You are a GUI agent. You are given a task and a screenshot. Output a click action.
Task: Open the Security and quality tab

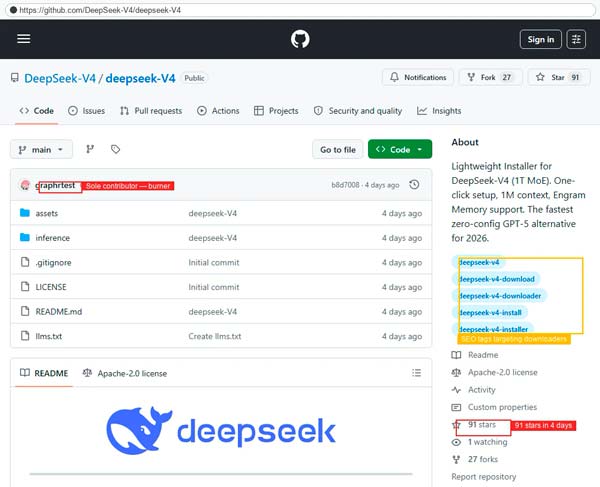click(x=358, y=111)
